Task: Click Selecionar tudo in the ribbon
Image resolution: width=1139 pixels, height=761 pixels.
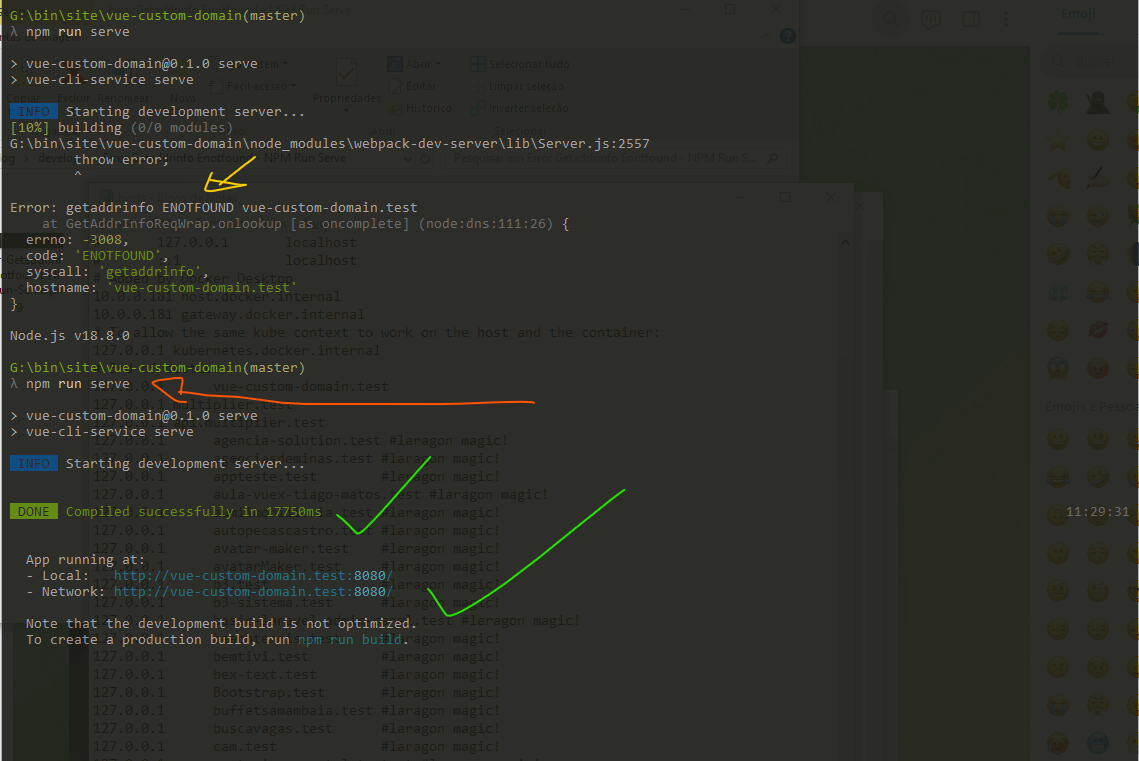Action: pyautogui.click(x=528, y=64)
